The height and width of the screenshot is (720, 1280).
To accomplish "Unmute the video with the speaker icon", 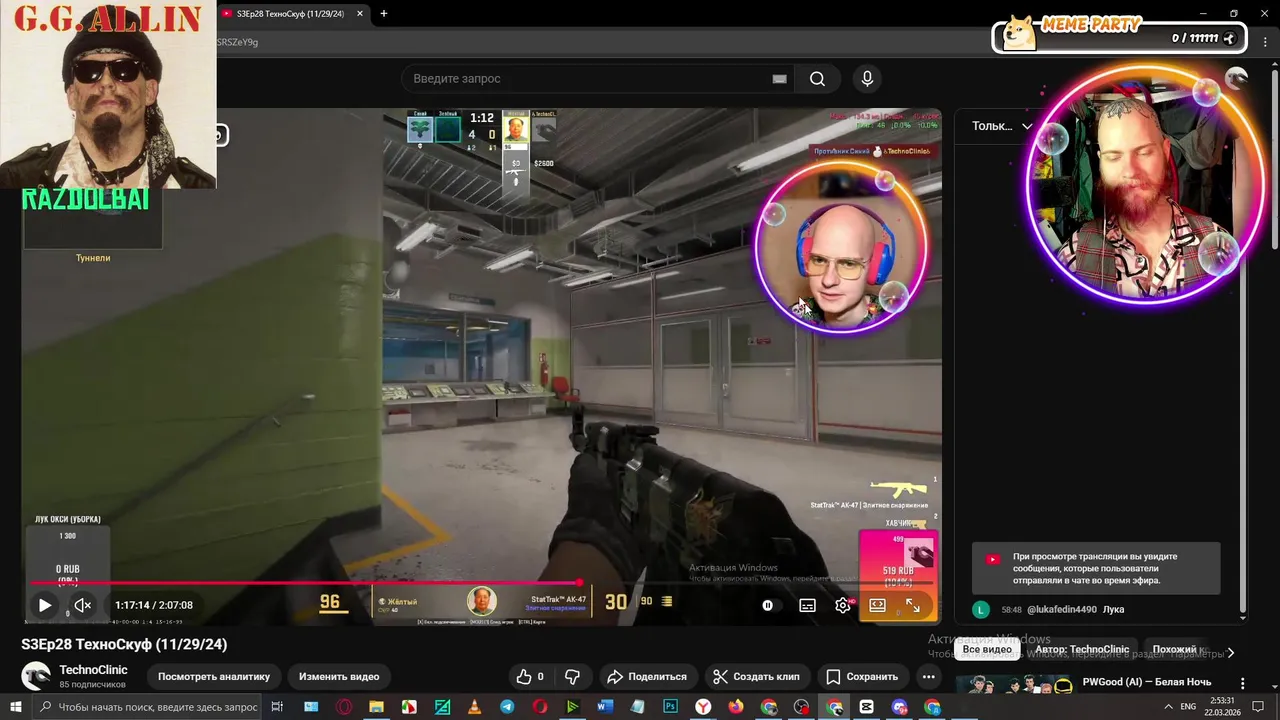I will click(83, 605).
